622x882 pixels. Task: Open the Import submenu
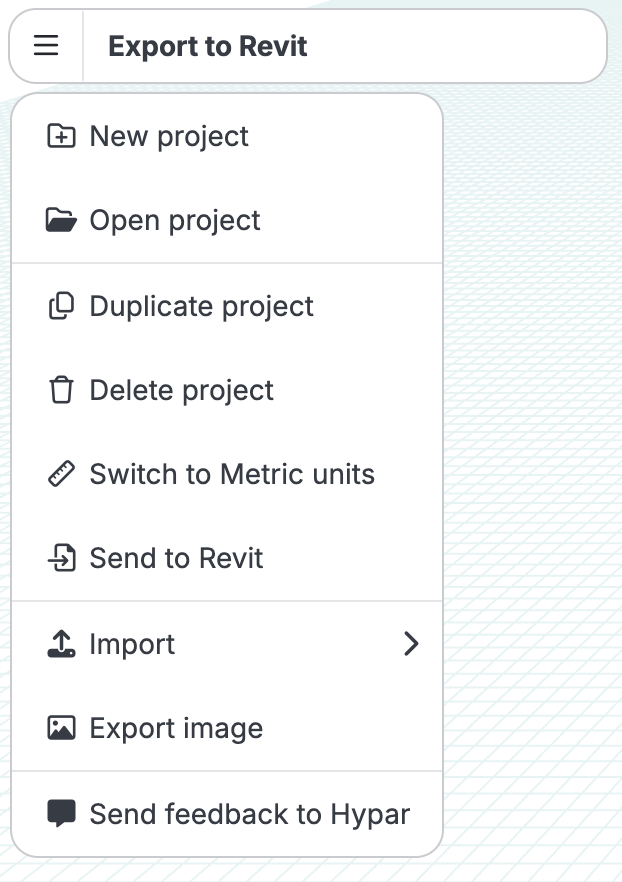(x=227, y=644)
